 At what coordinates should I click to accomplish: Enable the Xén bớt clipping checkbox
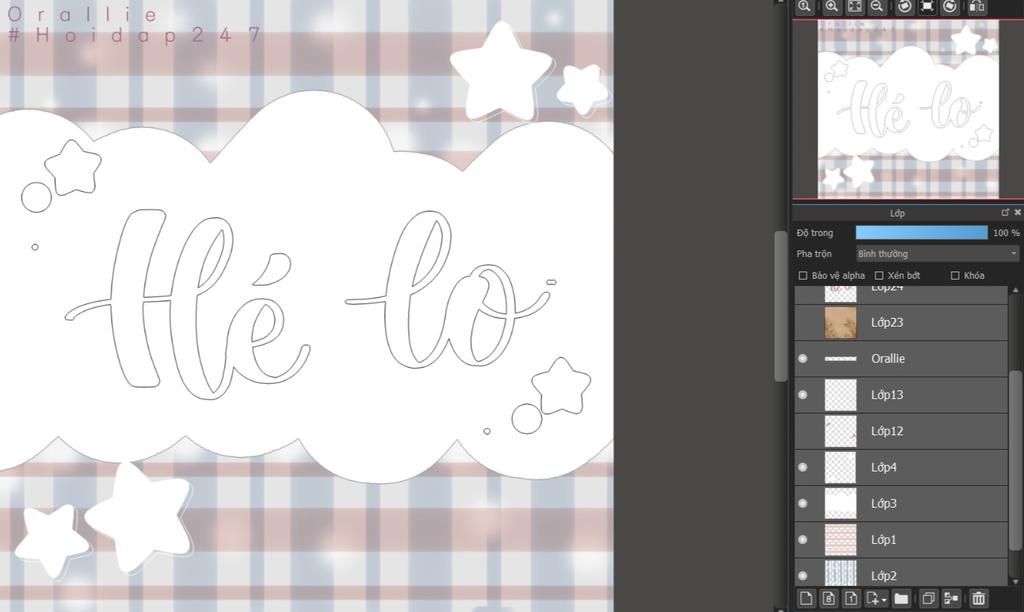(x=879, y=276)
